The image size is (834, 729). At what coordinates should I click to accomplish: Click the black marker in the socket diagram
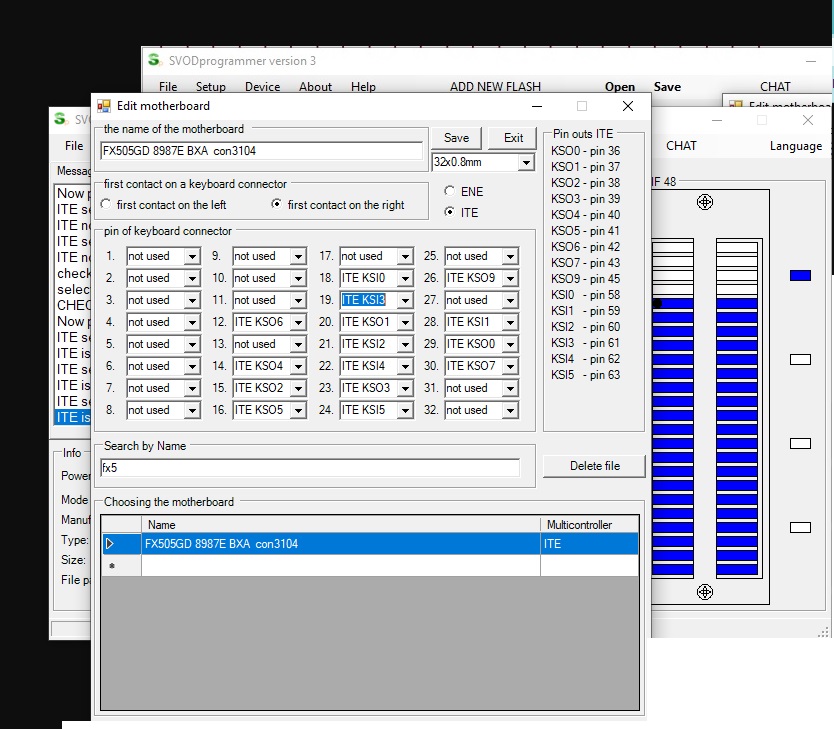tap(657, 303)
